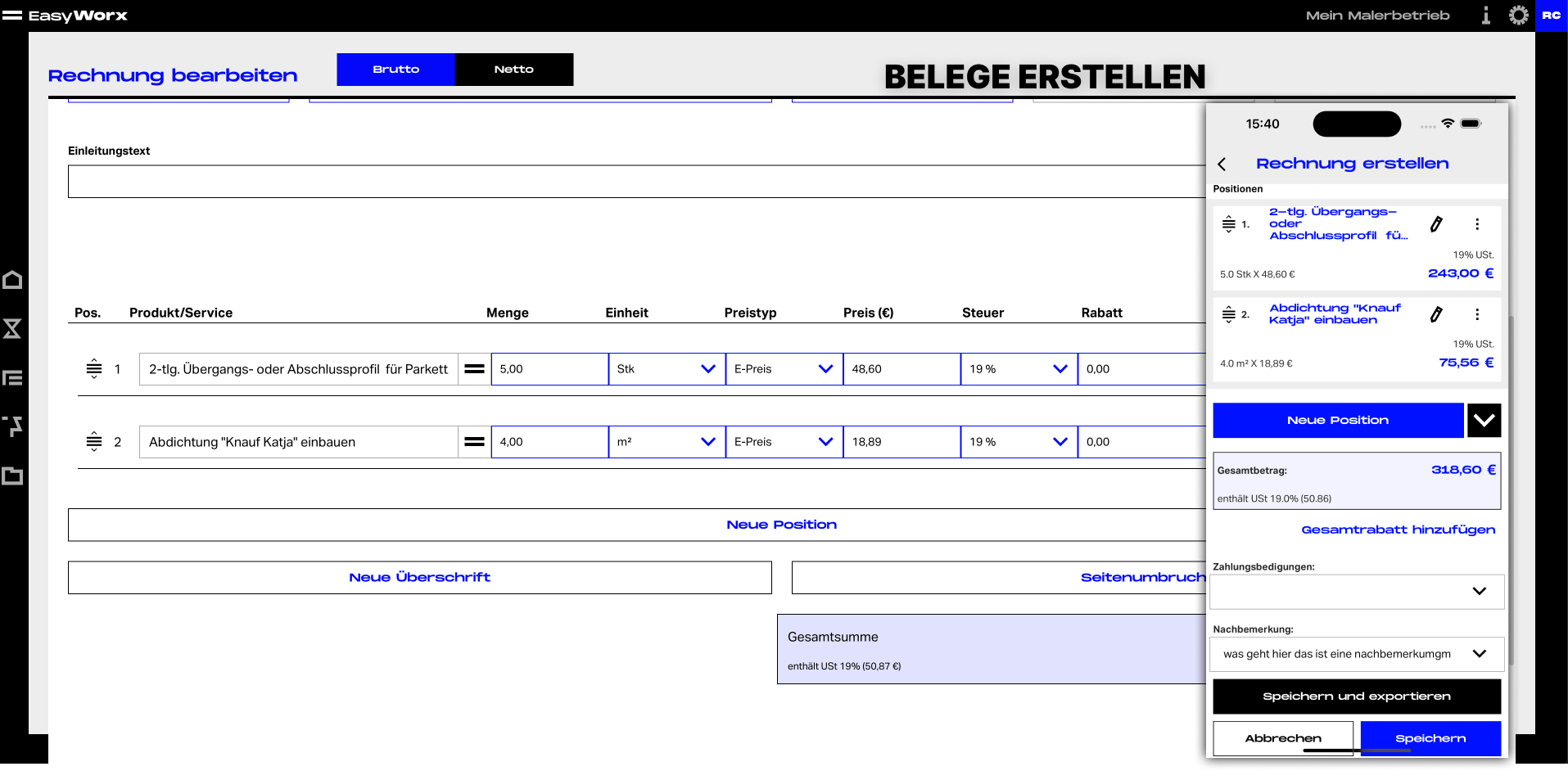The width and height of the screenshot is (1568, 771).
Task: Open settings via the gear icon
Action: 1518,16
